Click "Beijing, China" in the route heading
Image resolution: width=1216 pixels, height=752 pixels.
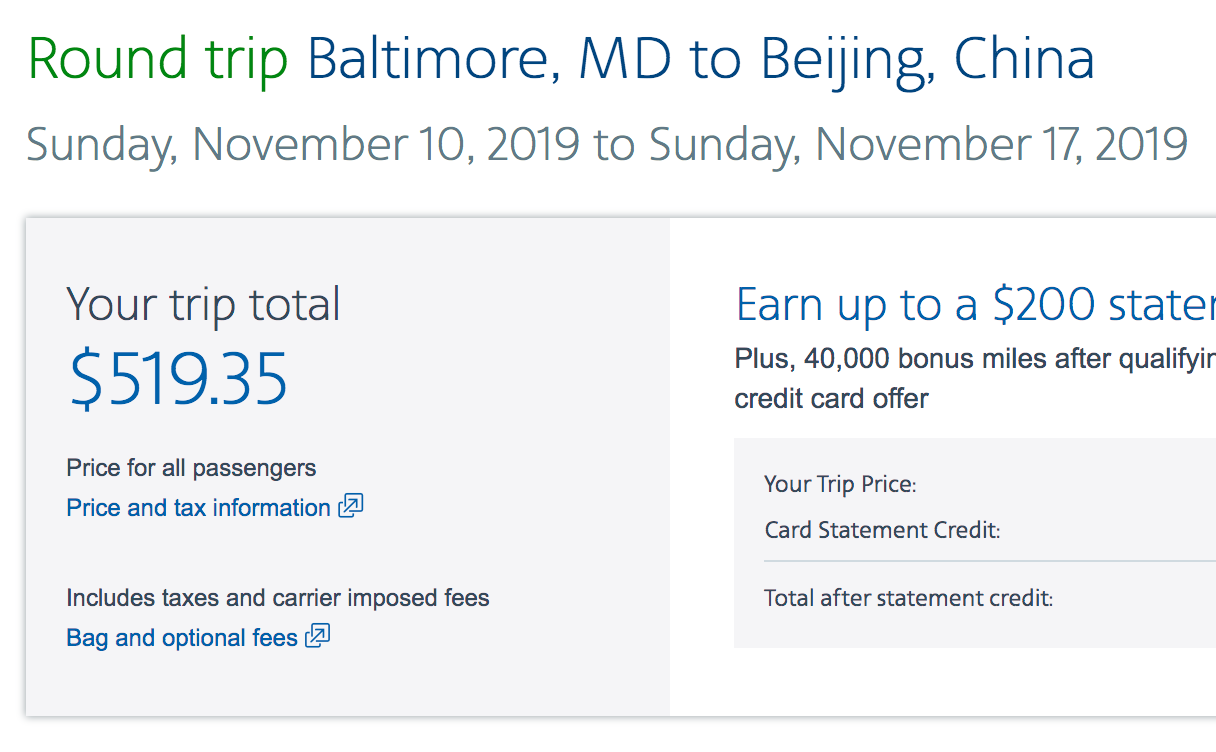[927, 60]
